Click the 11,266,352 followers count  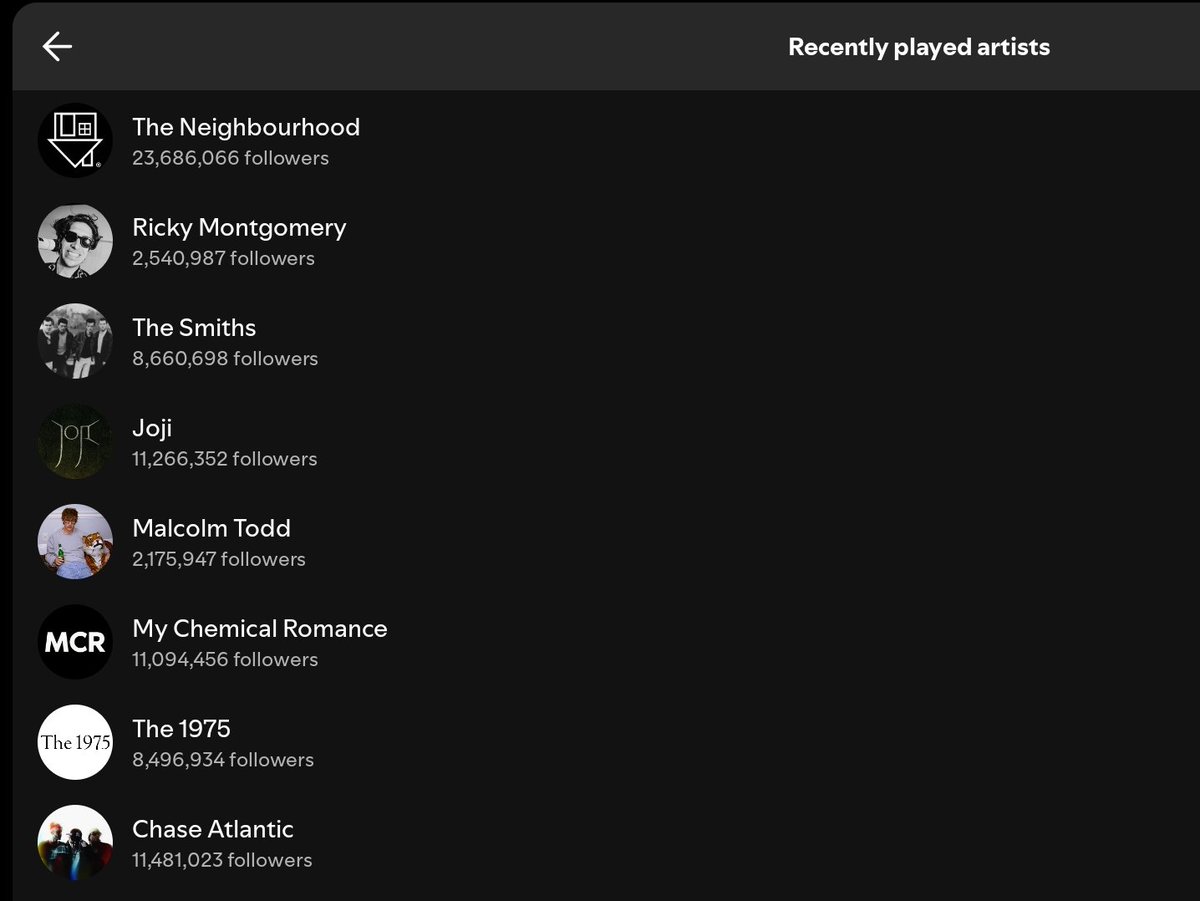pyautogui.click(x=224, y=459)
